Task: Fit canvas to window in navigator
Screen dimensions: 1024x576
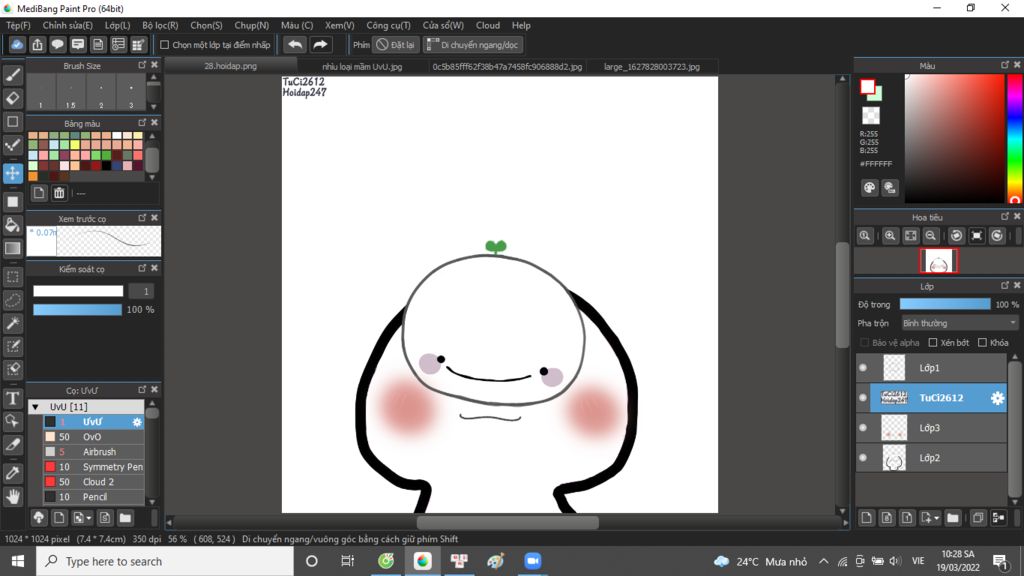Action: point(910,236)
